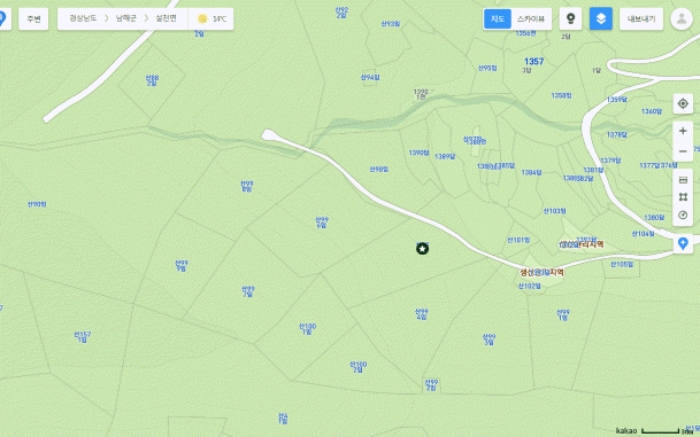Screen dimensions: 700x437
Task: Zoom in with the plus button
Action: (683, 131)
